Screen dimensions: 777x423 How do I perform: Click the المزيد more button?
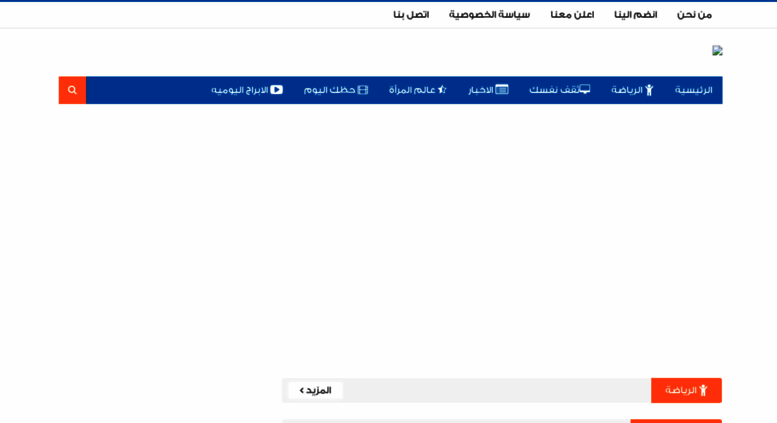(315, 390)
